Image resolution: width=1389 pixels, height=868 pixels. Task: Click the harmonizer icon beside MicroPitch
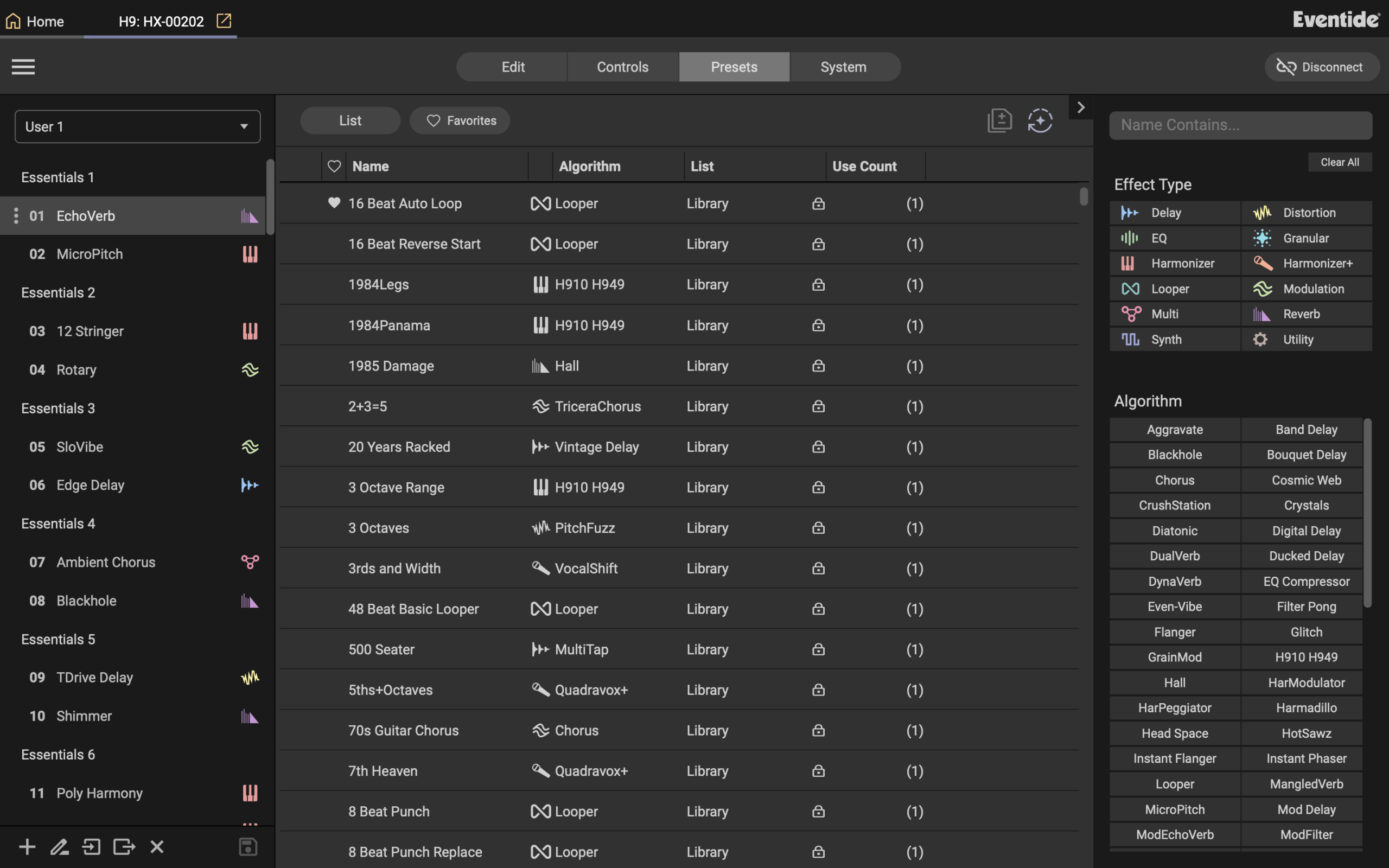(x=250, y=254)
